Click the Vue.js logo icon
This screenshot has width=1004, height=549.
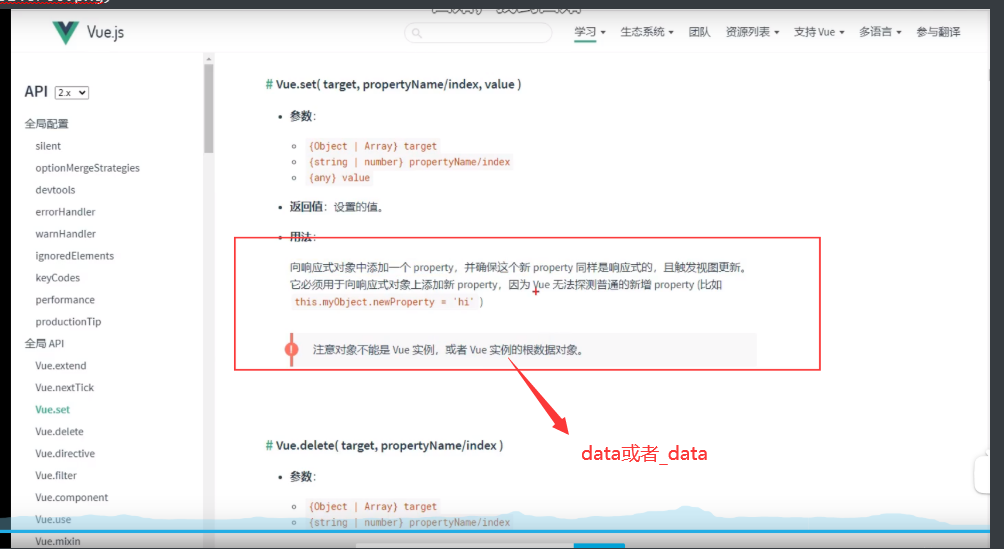click(65, 32)
